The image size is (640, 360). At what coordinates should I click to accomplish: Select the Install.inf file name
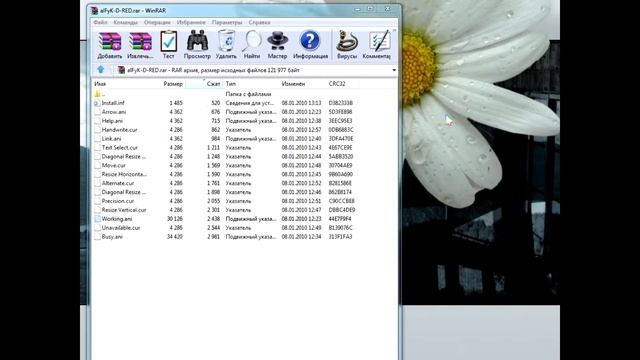click(x=113, y=103)
